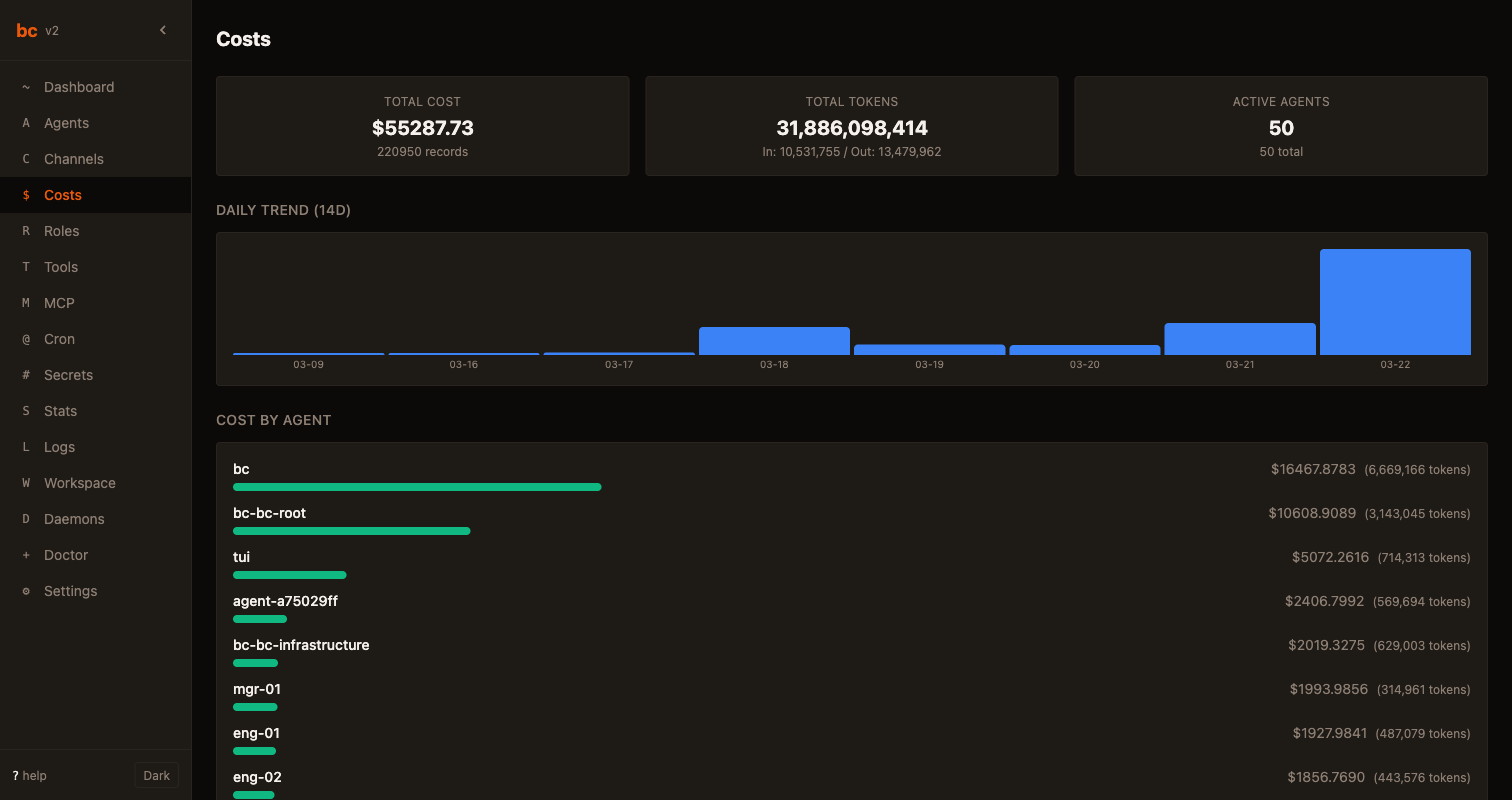Click the green cost bar for bc
This screenshot has width=1512, height=800.
click(x=417, y=487)
